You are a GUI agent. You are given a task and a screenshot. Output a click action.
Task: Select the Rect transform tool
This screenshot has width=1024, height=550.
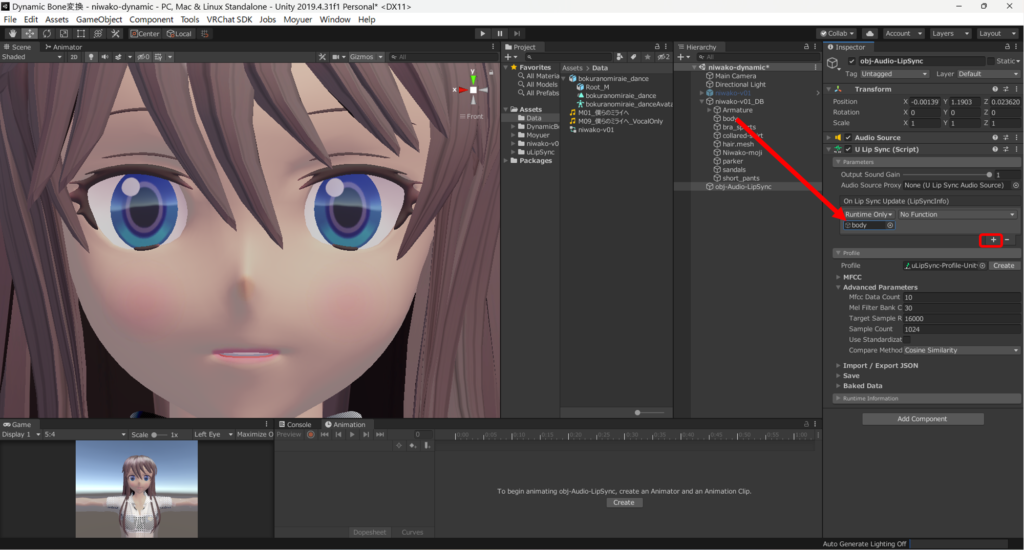(80, 33)
